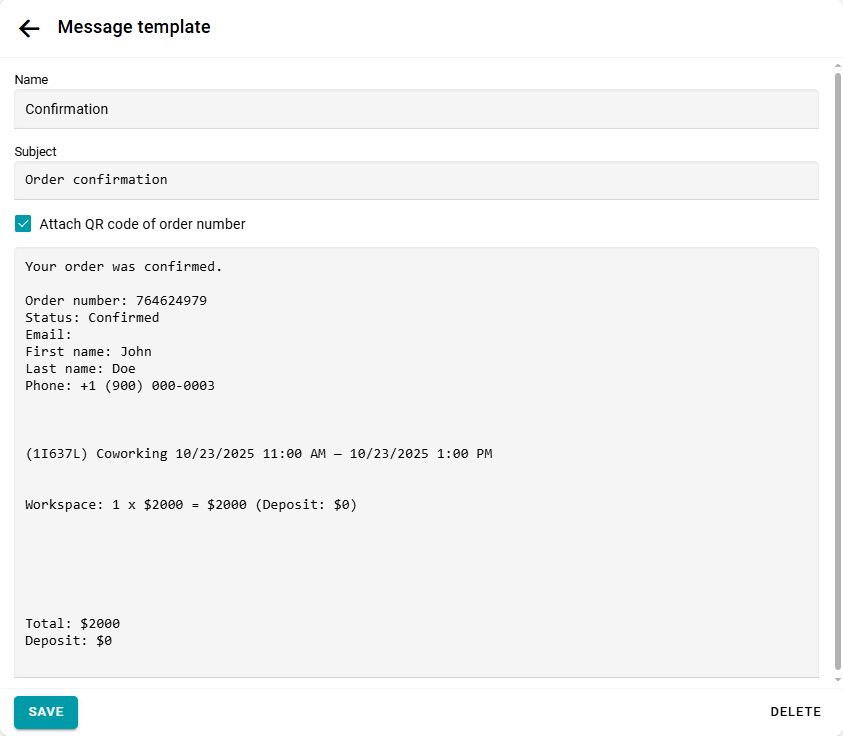Place cursor on the empty 'Email:' line

coord(49,335)
